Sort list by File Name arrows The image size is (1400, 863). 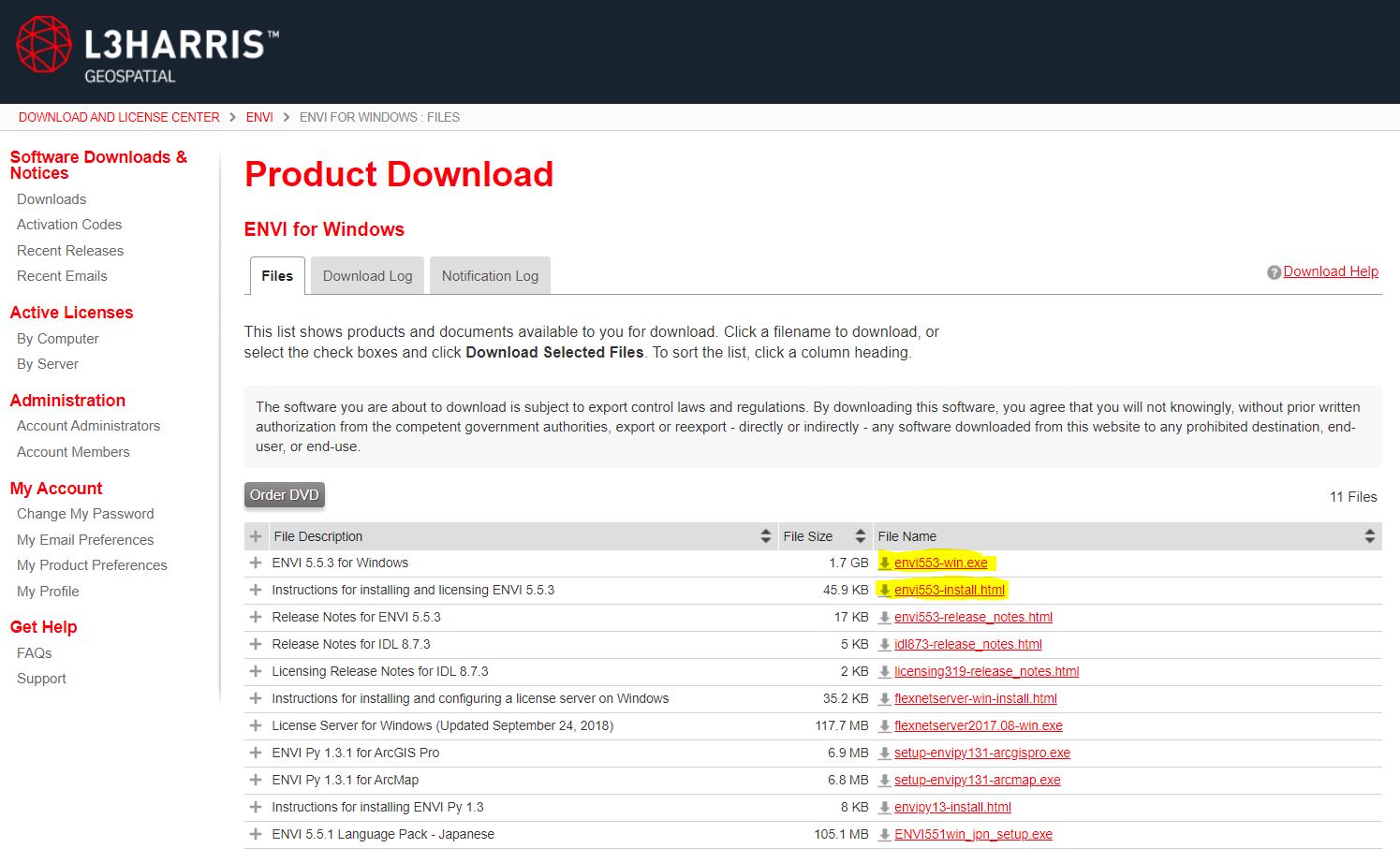tap(1370, 536)
